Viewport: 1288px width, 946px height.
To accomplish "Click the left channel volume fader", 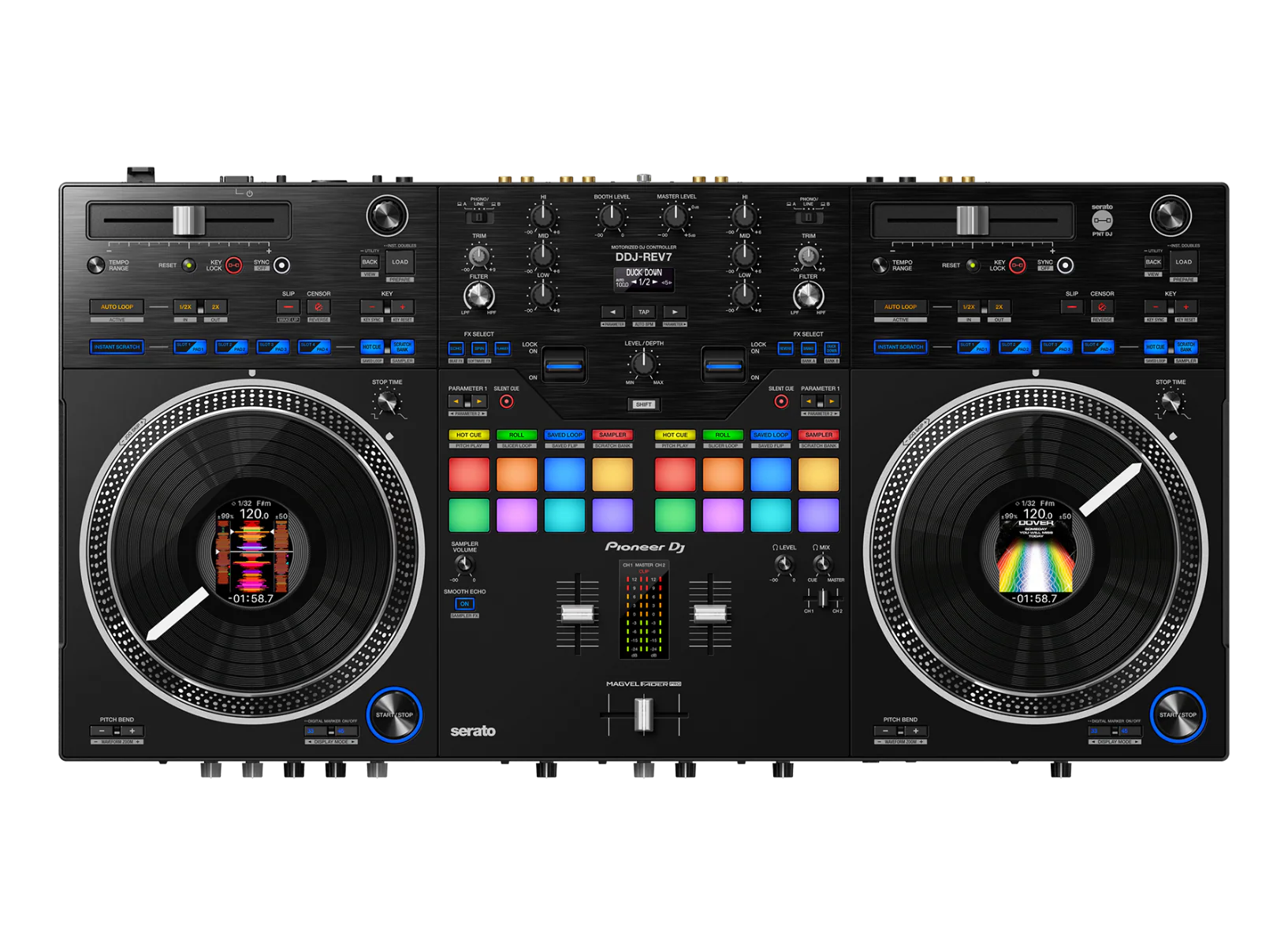I will (x=577, y=614).
